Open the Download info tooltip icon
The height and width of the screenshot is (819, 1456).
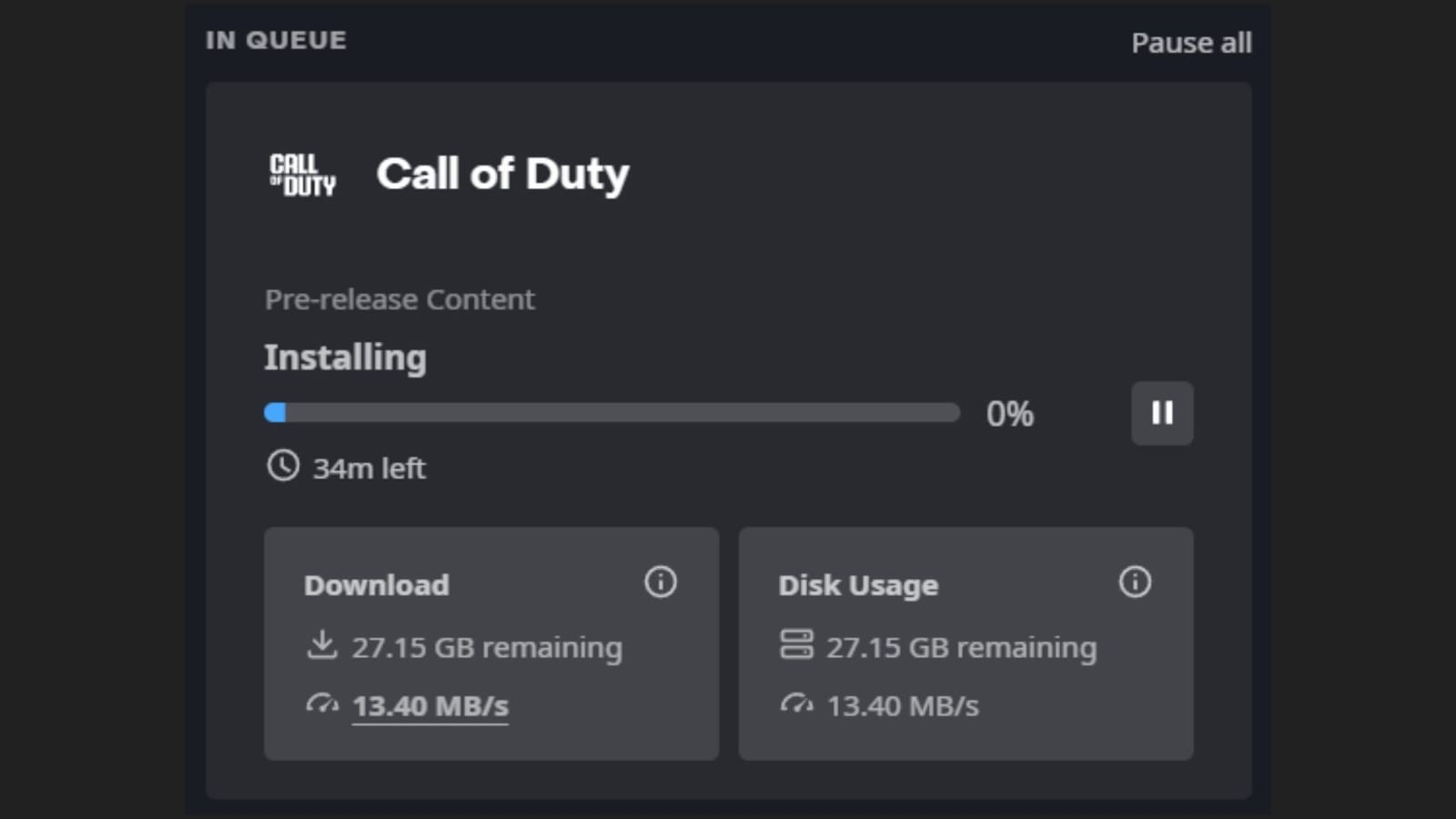[x=662, y=582]
